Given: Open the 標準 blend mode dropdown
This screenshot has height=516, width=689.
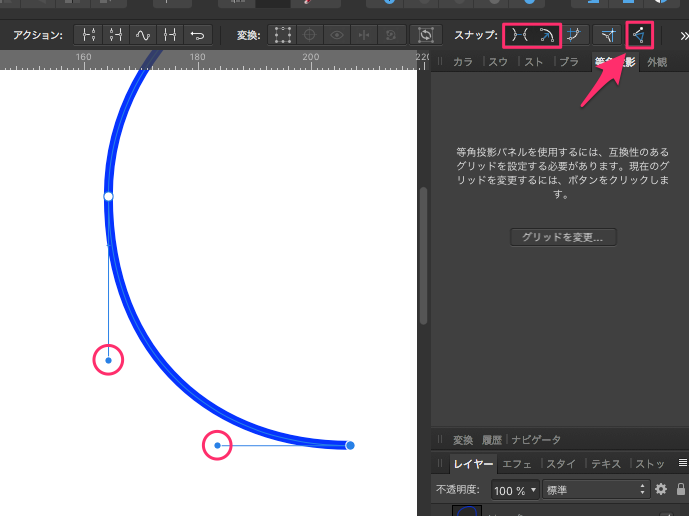Looking at the screenshot, I should pyautogui.click(x=597, y=490).
